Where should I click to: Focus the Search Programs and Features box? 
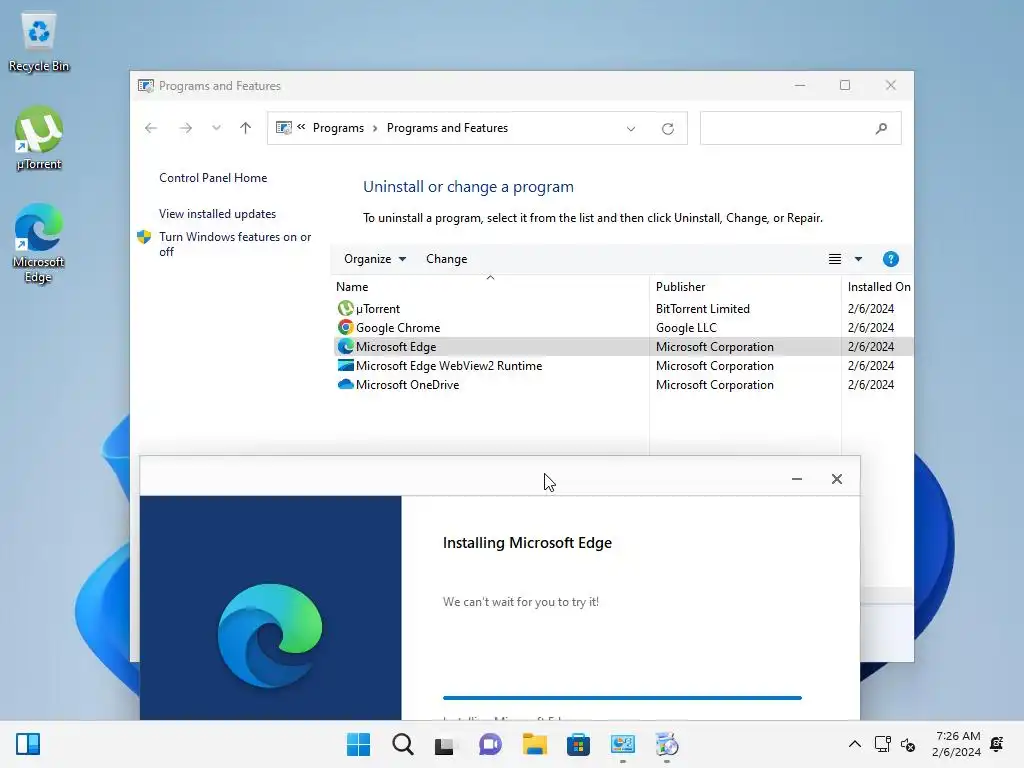point(801,129)
